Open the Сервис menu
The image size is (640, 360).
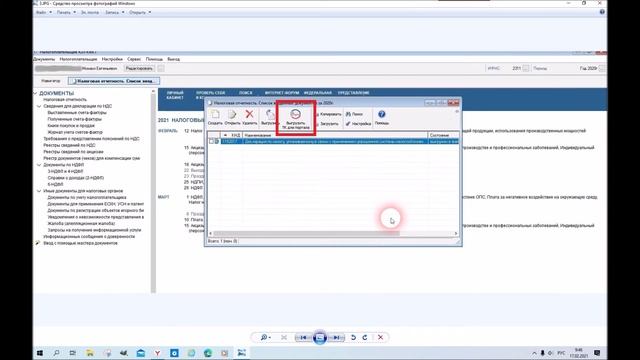point(134,59)
